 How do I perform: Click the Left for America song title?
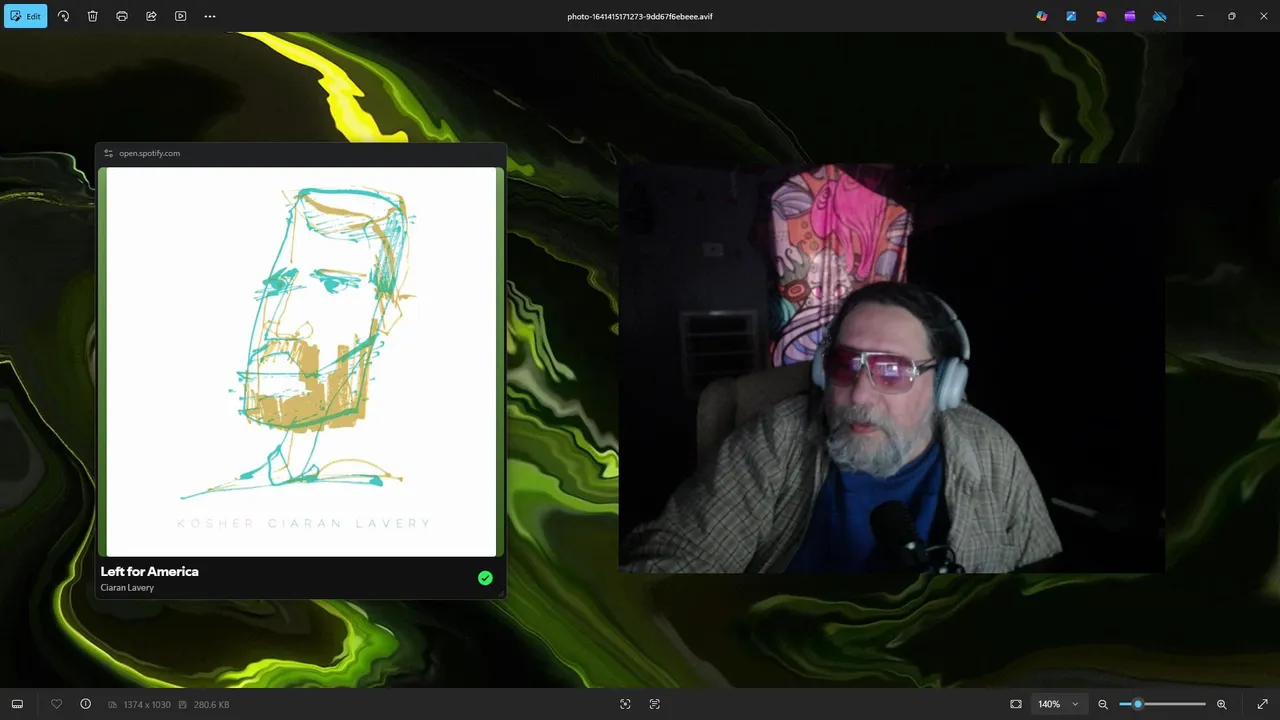149,571
